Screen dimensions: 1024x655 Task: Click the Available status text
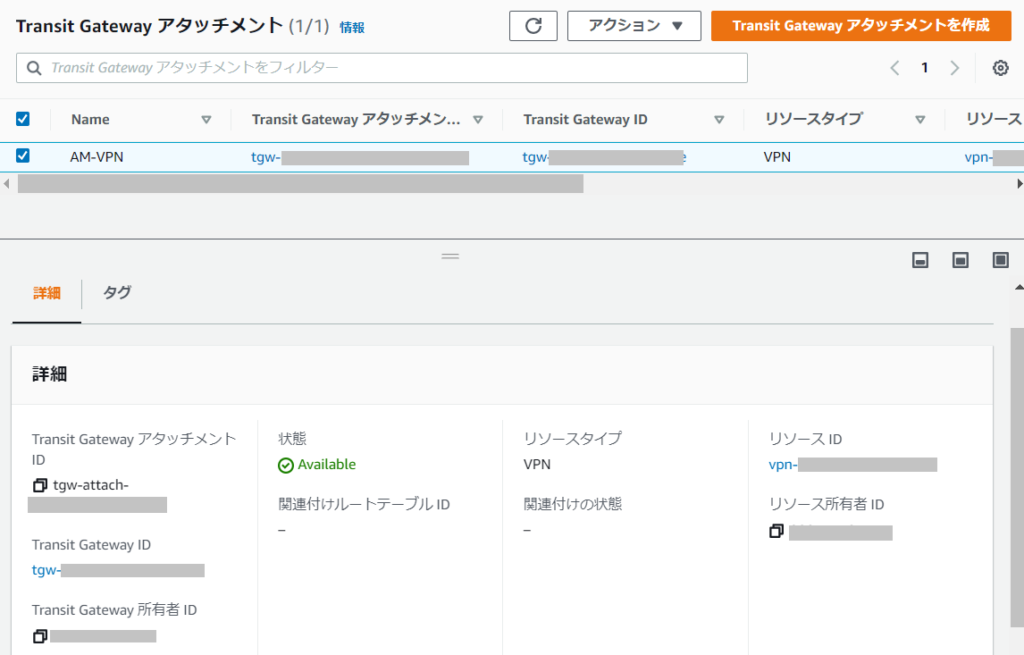[327, 464]
